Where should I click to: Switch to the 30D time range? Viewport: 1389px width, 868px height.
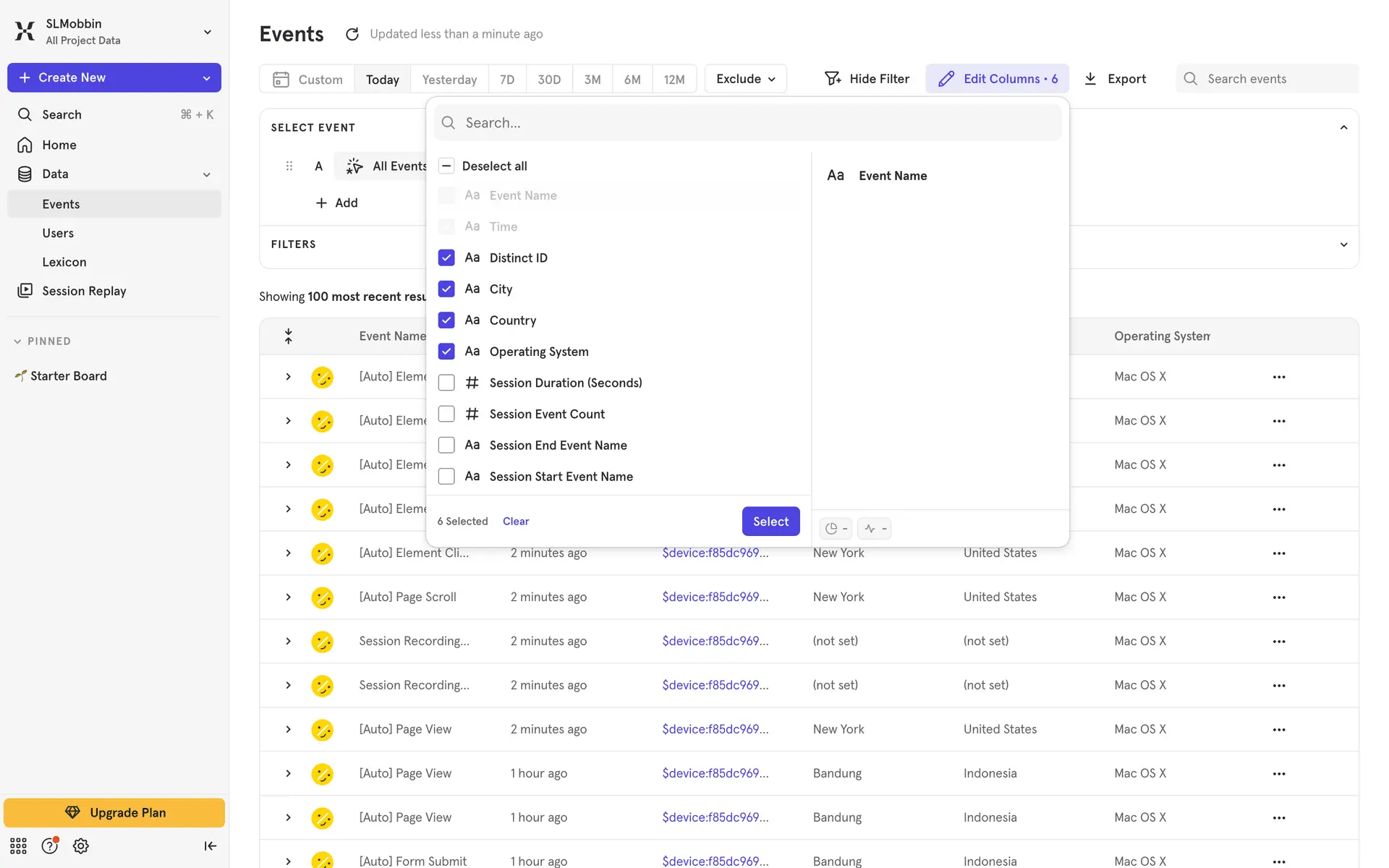click(549, 80)
